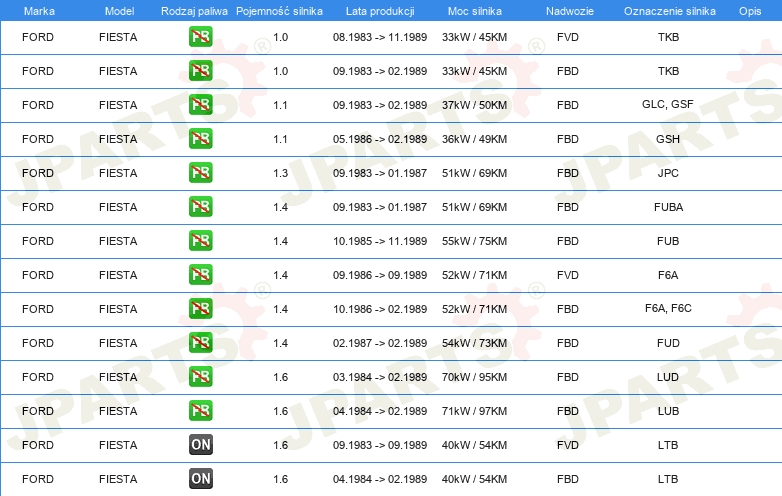Click the petrol icon in the LUB row
Image resolution: width=782 pixels, height=496 pixels.
[200, 411]
